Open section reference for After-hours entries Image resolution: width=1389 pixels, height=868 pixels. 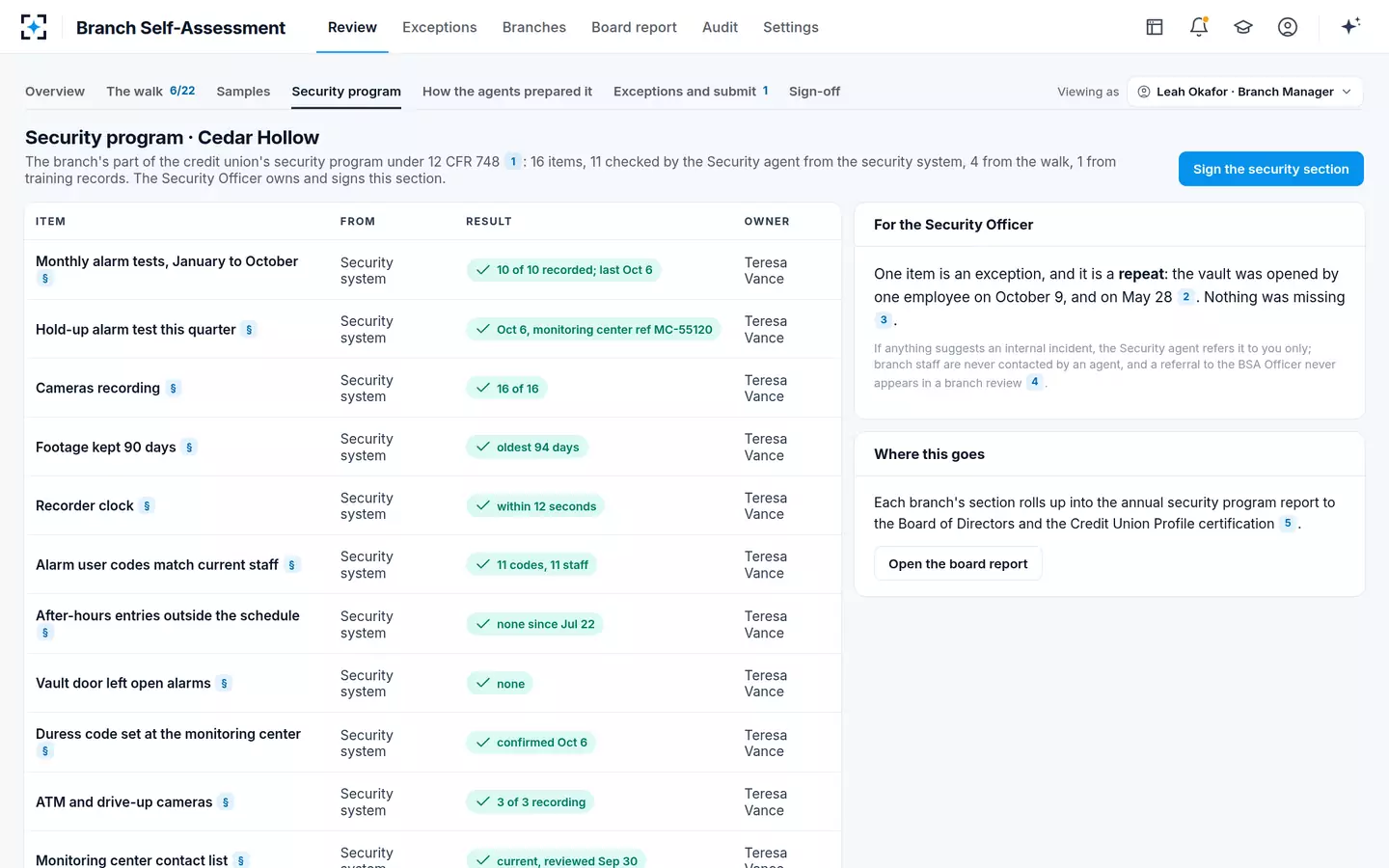click(45, 633)
